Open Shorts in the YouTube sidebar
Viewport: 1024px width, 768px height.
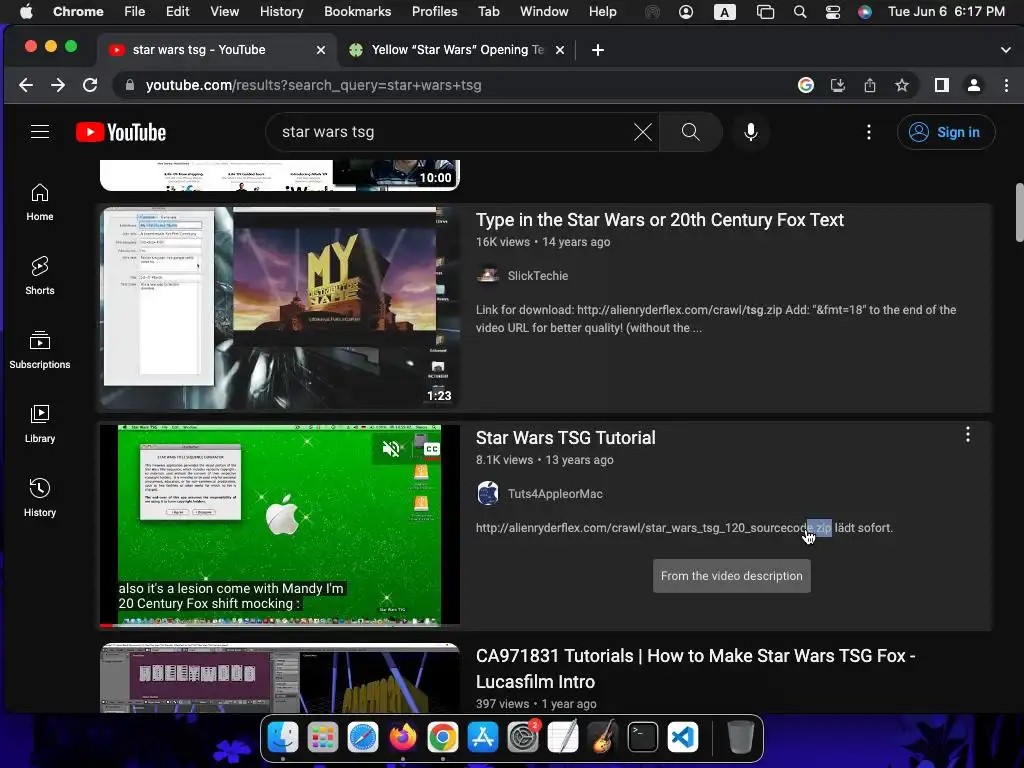[x=40, y=276]
